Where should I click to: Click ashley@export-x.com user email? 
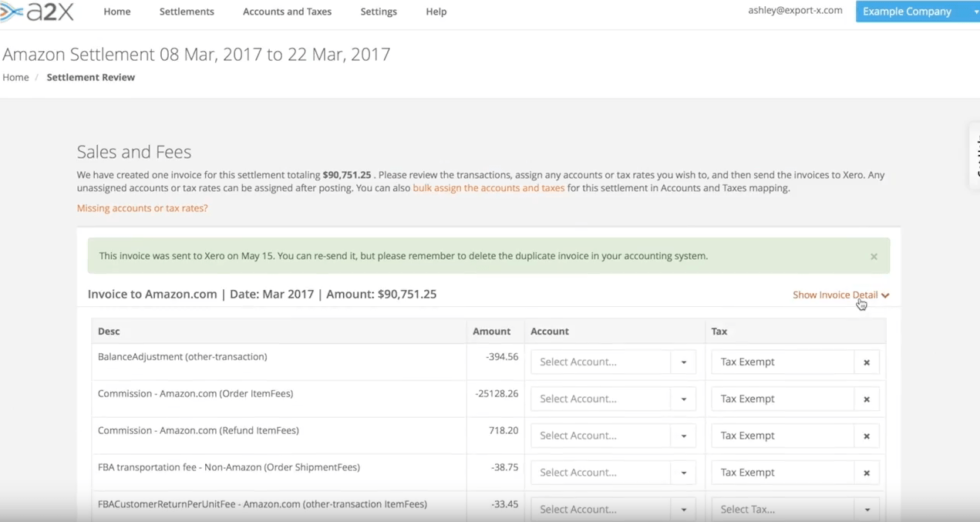pyautogui.click(x=795, y=10)
